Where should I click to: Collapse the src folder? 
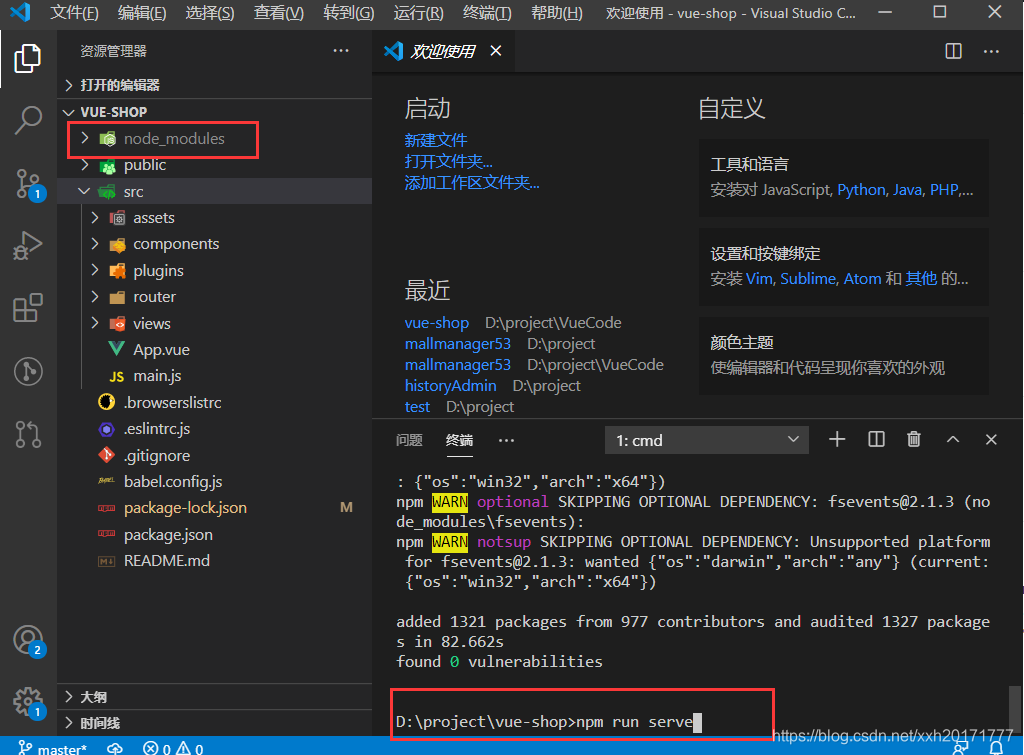tap(214, 191)
